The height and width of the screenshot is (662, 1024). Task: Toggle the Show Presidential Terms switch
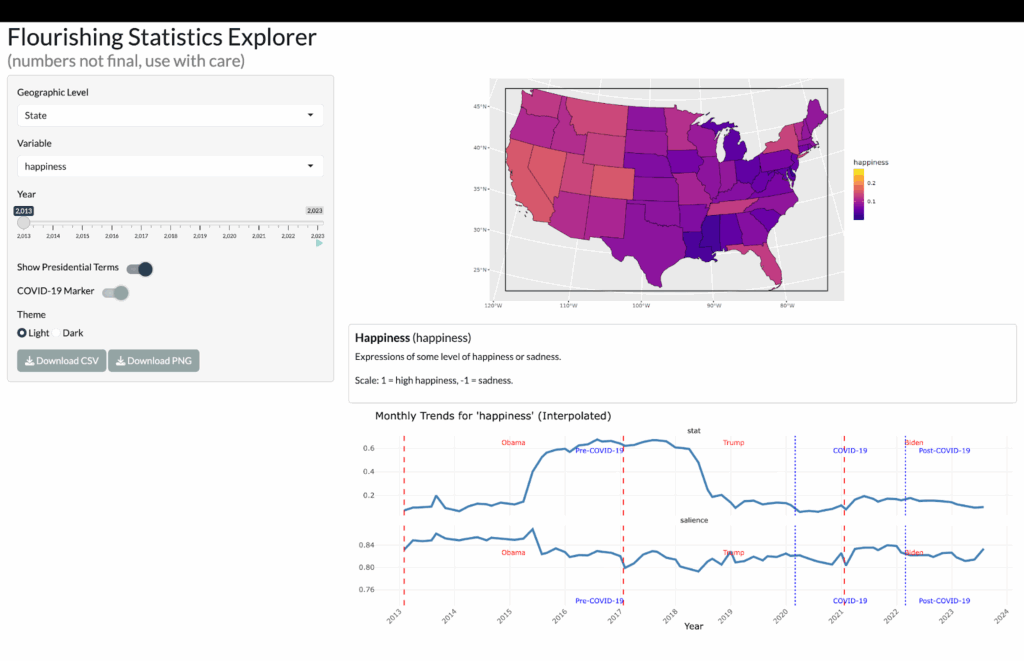tap(139, 268)
